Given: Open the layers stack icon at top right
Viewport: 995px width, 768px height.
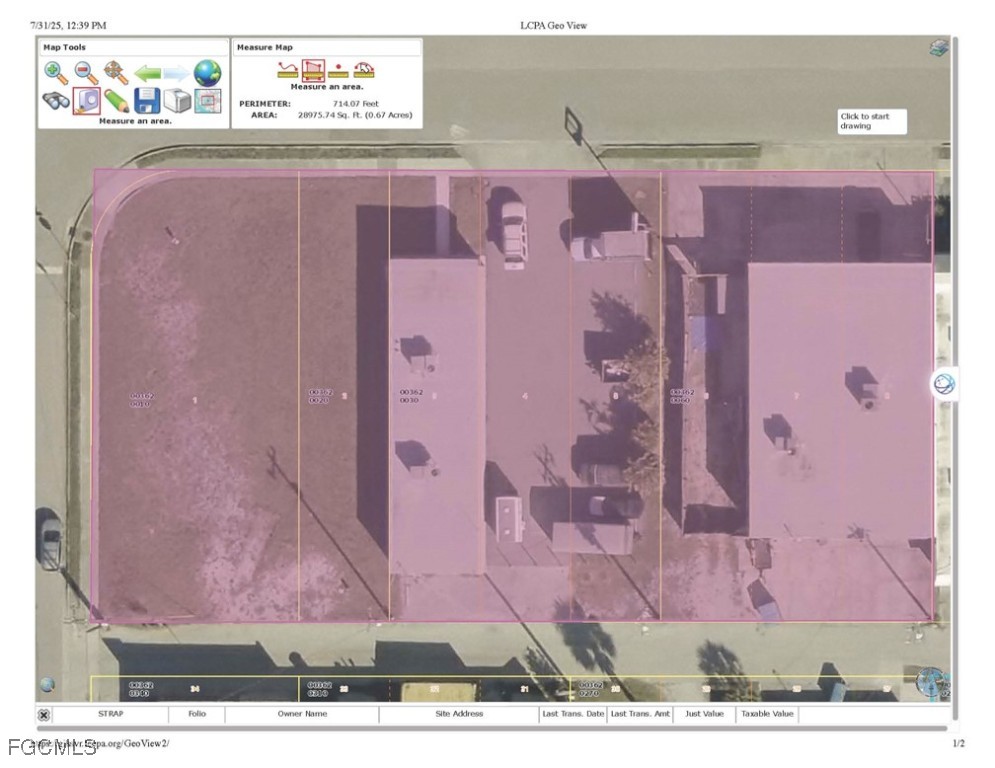Looking at the screenshot, I should coord(938,48).
